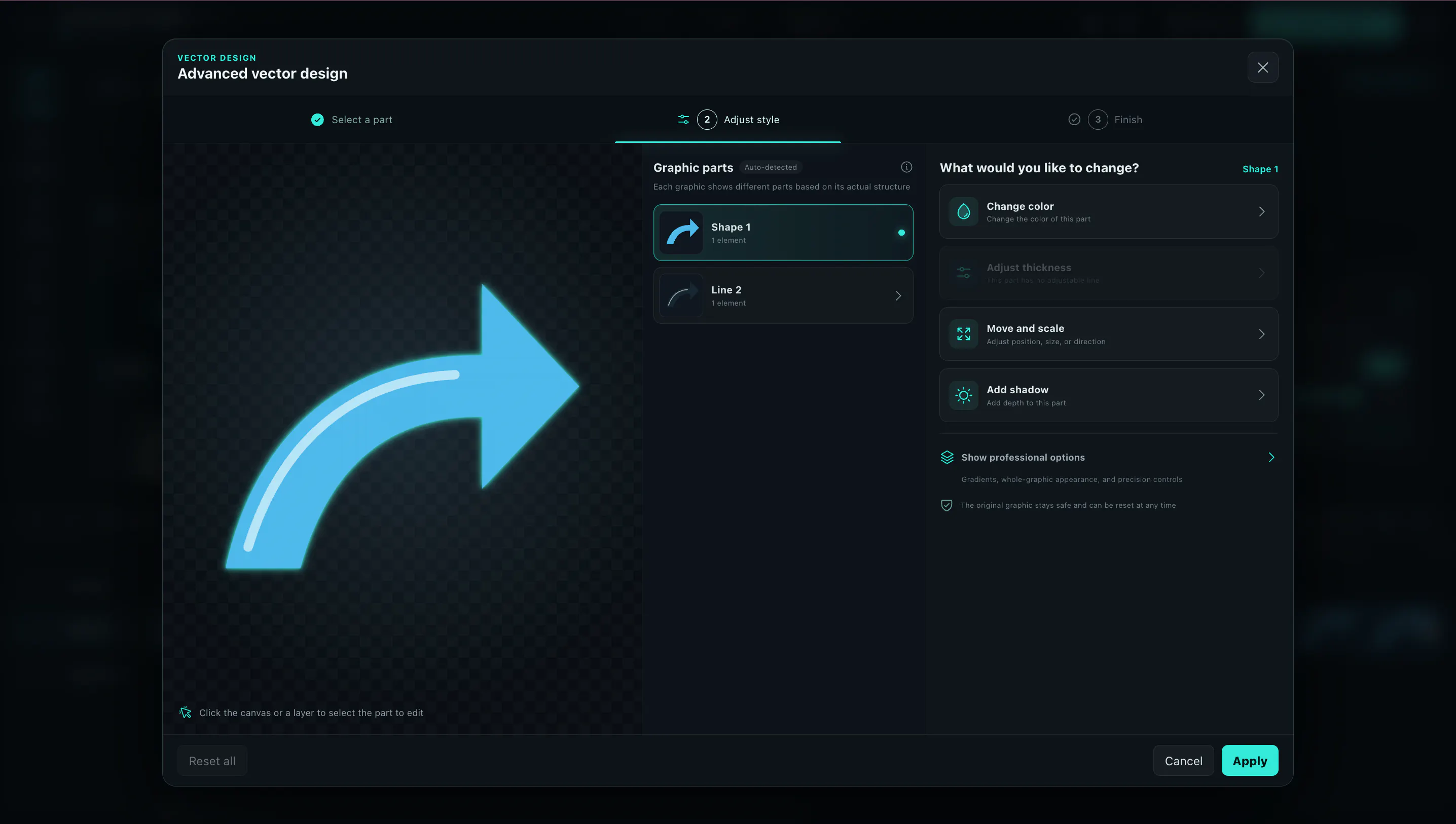This screenshot has width=1456, height=824.
Task: Select the Line 2 graphic part
Action: click(x=783, y=295)
